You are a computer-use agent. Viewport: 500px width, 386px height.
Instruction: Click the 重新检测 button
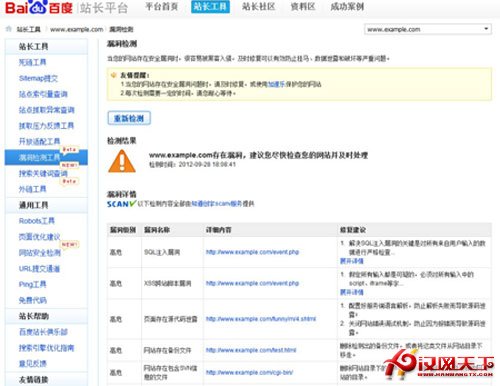129,118
